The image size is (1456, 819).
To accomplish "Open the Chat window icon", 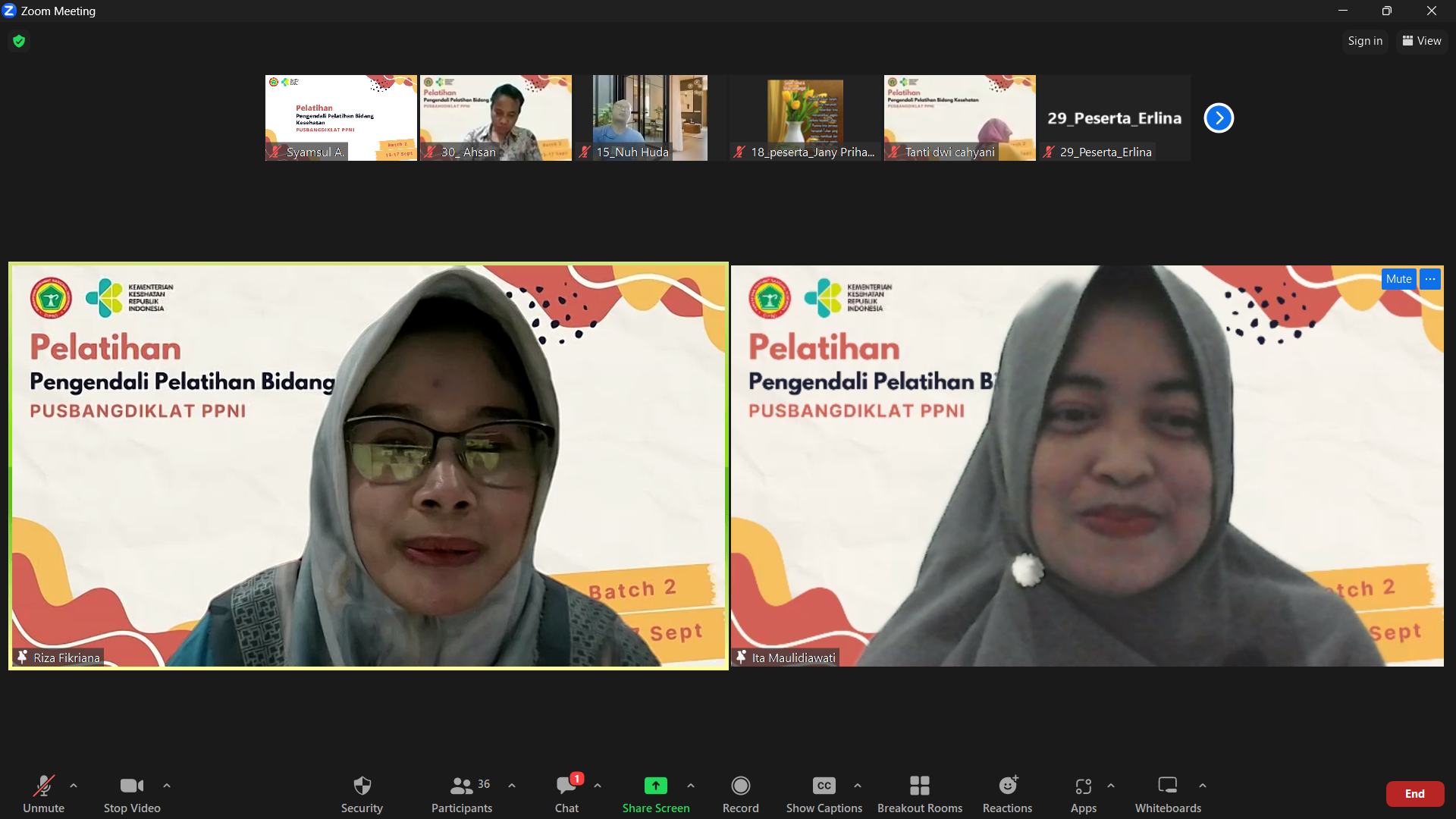I will pyautogui.click(x=566, y=786).
